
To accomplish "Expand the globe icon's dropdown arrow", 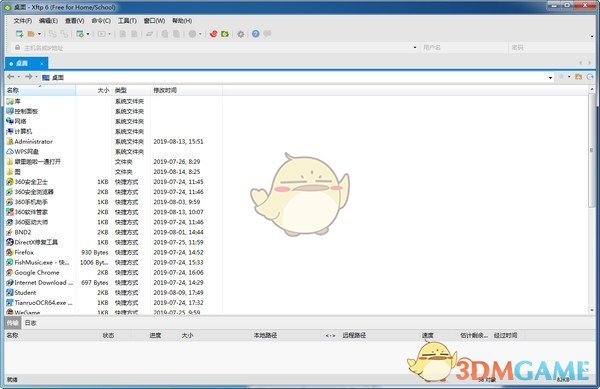I will coord(200,34).
